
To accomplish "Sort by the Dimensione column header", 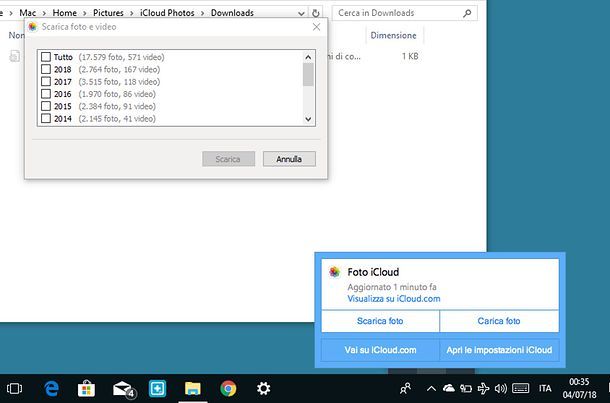I will pyautogui.click(x=394, y=35).
